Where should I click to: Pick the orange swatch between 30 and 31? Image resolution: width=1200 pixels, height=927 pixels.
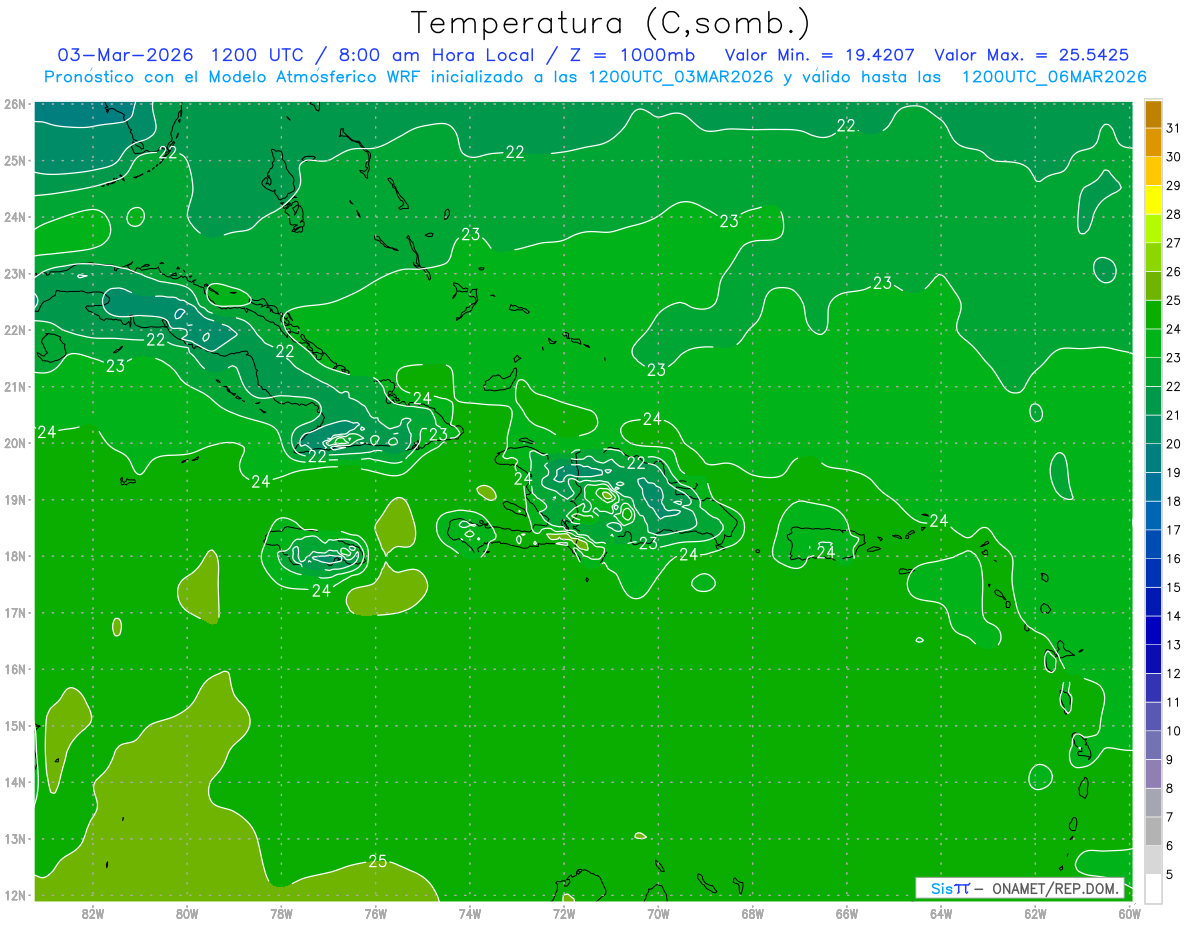tap(1153, 142)
